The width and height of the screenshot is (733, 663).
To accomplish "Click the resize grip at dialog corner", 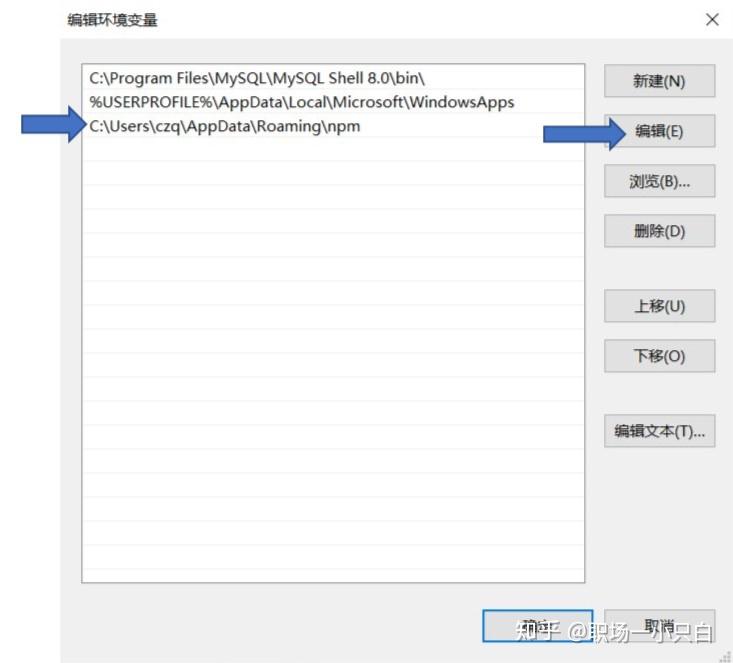I will pos(727,657).
